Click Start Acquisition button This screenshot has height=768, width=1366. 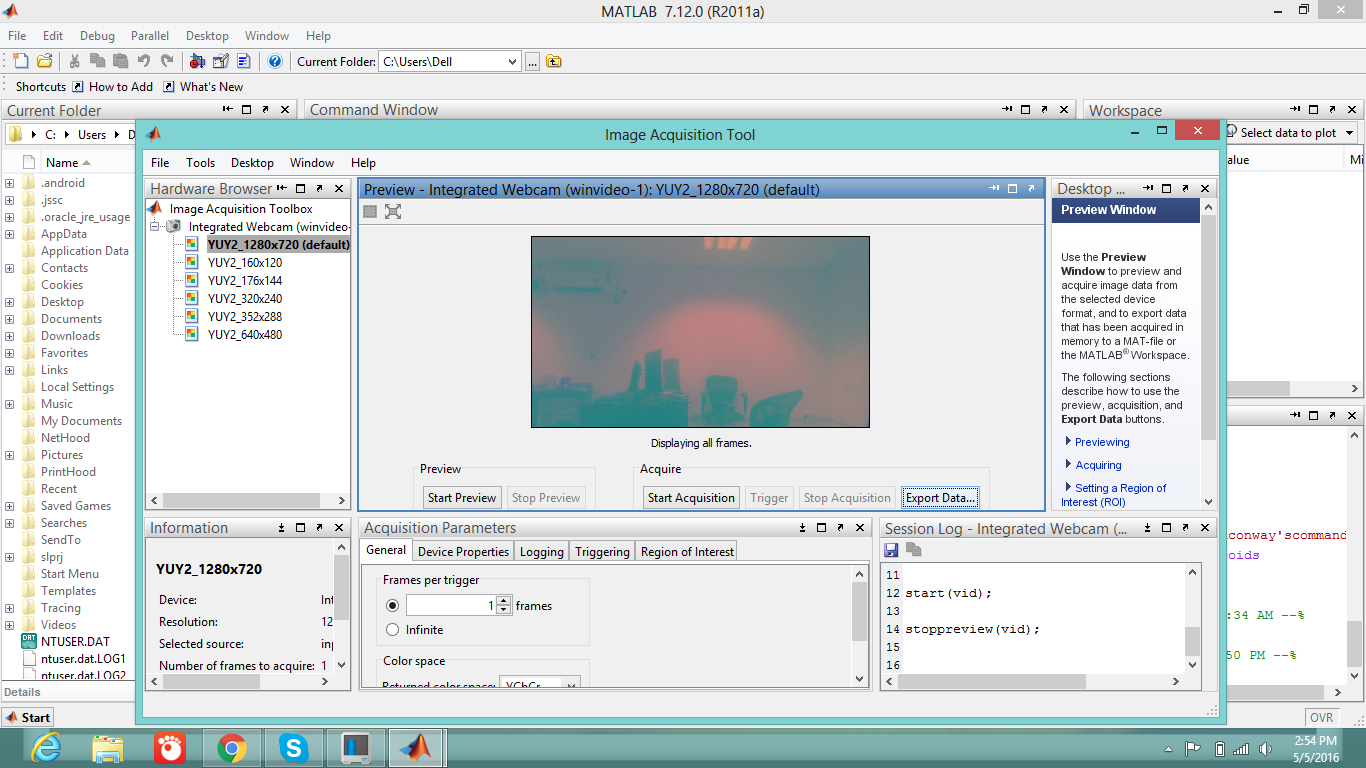click(691, 498)
